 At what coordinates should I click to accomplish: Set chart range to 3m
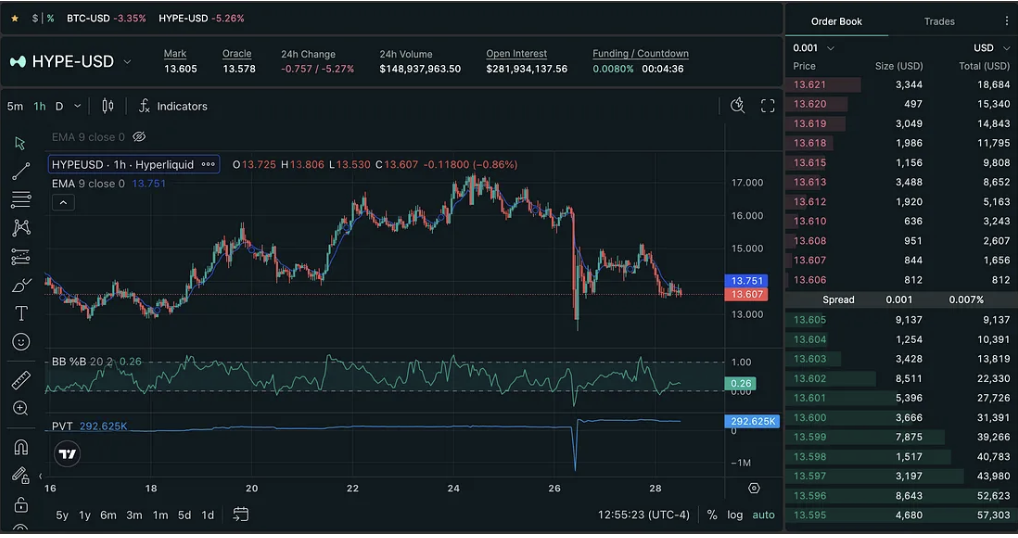tap(134, 515)
